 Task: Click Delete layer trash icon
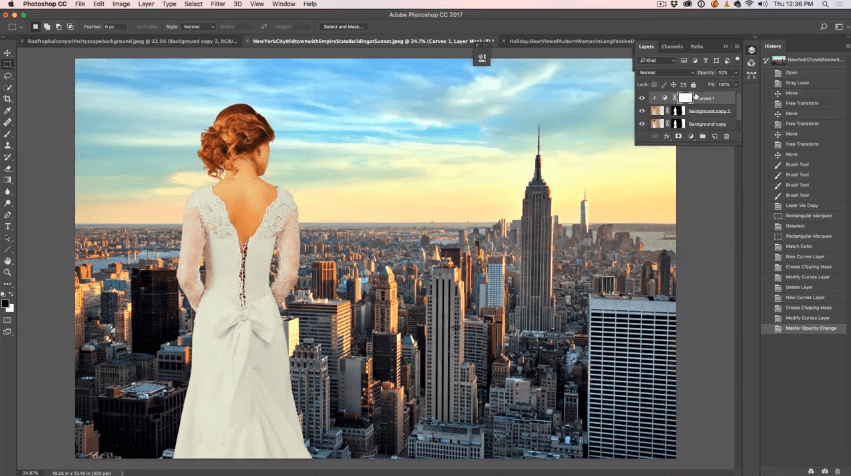(x=727, y=137)
